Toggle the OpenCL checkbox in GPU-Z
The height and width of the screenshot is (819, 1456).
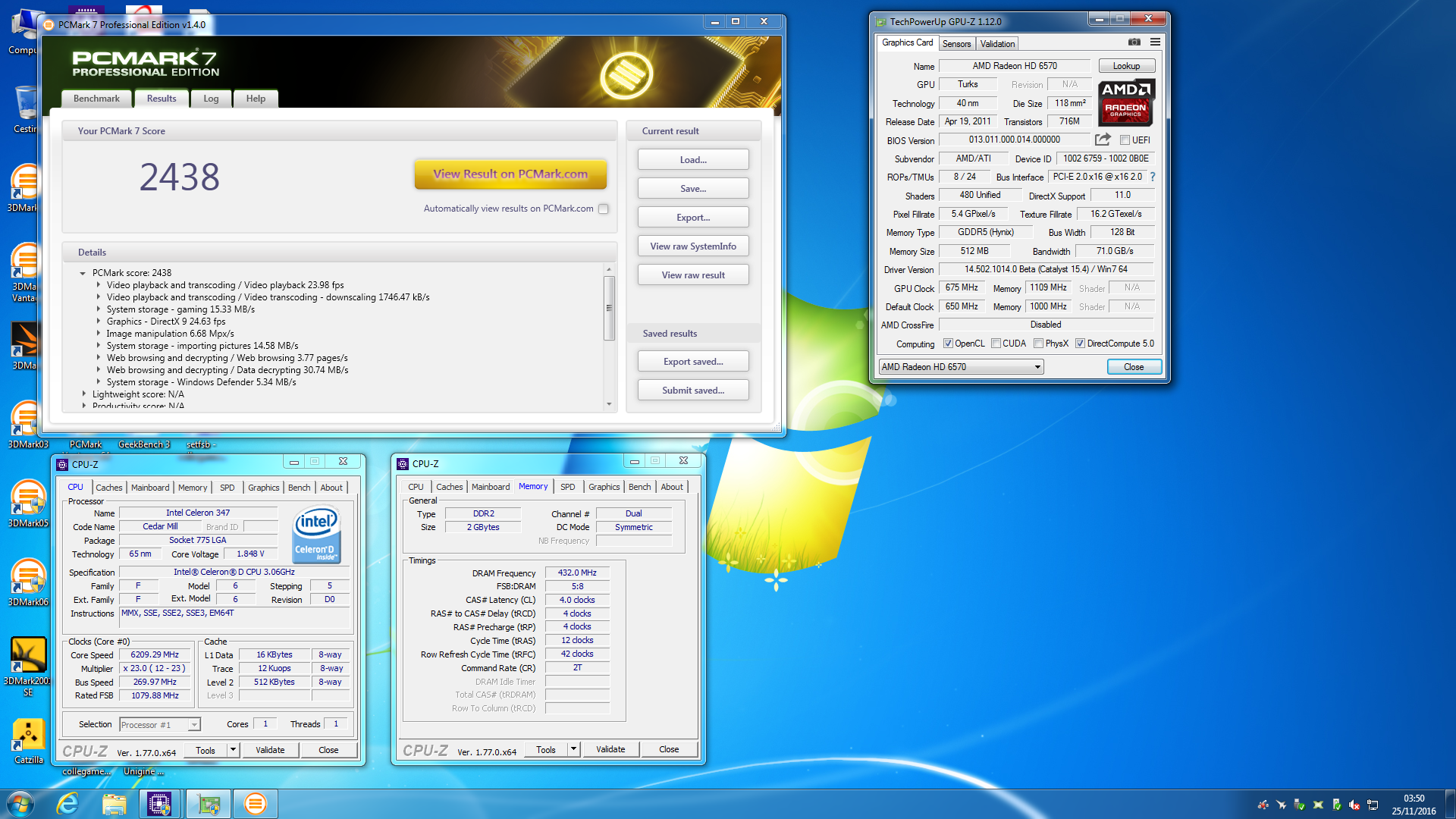(x=948, y=344)
